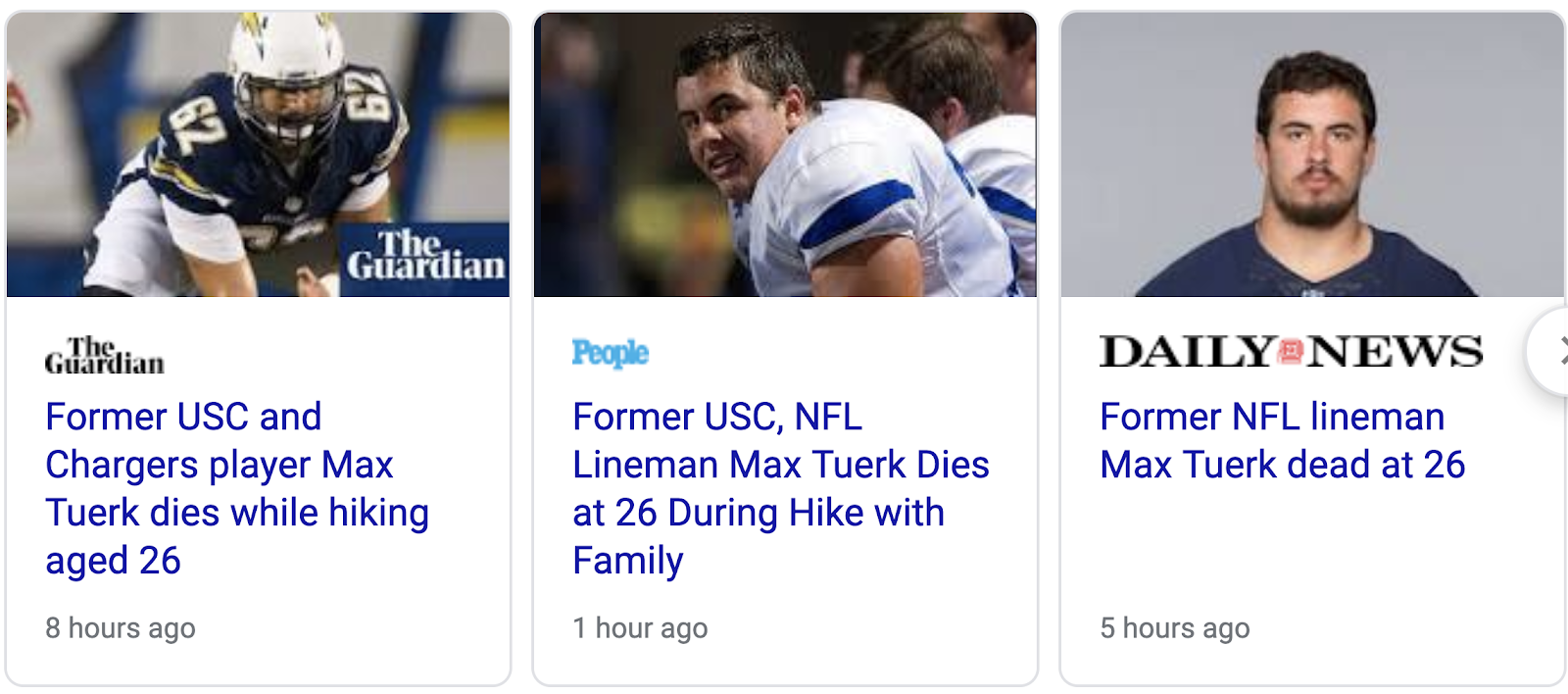The image size is (1568, 694).
Task: Click the Daily News headshot photo
Action: [1312, 154]
